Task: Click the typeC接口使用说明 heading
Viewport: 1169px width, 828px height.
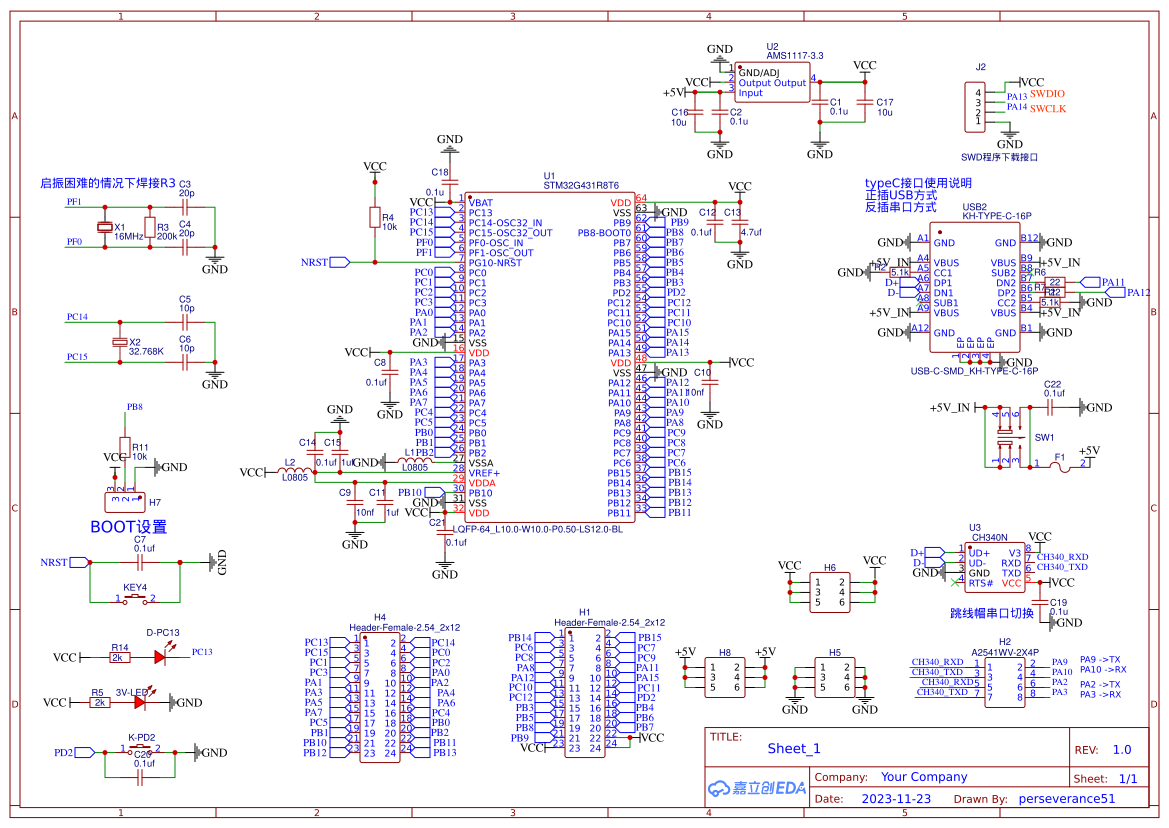Action: [918, 183]
